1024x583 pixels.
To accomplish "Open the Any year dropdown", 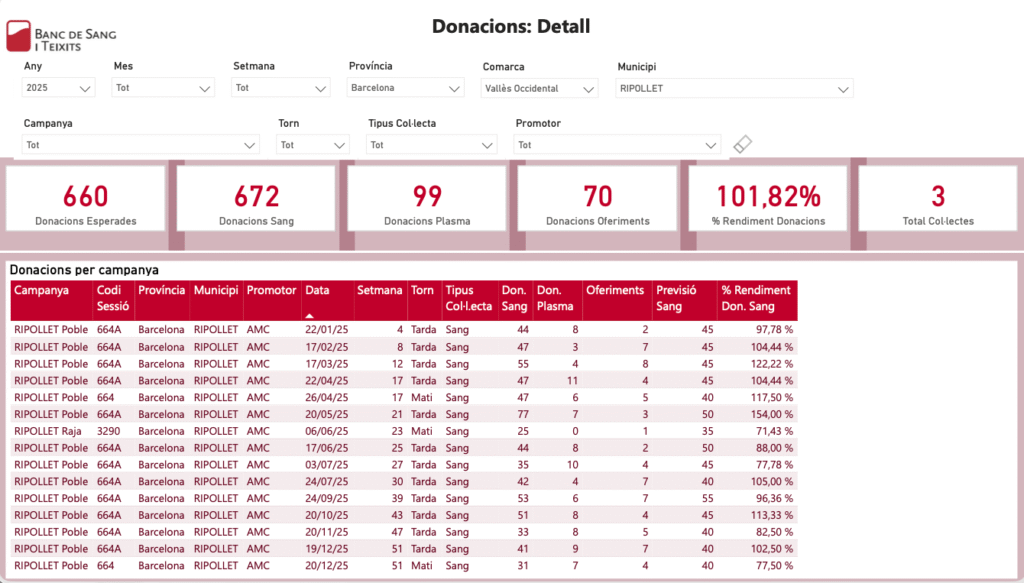I will [58, 88].
